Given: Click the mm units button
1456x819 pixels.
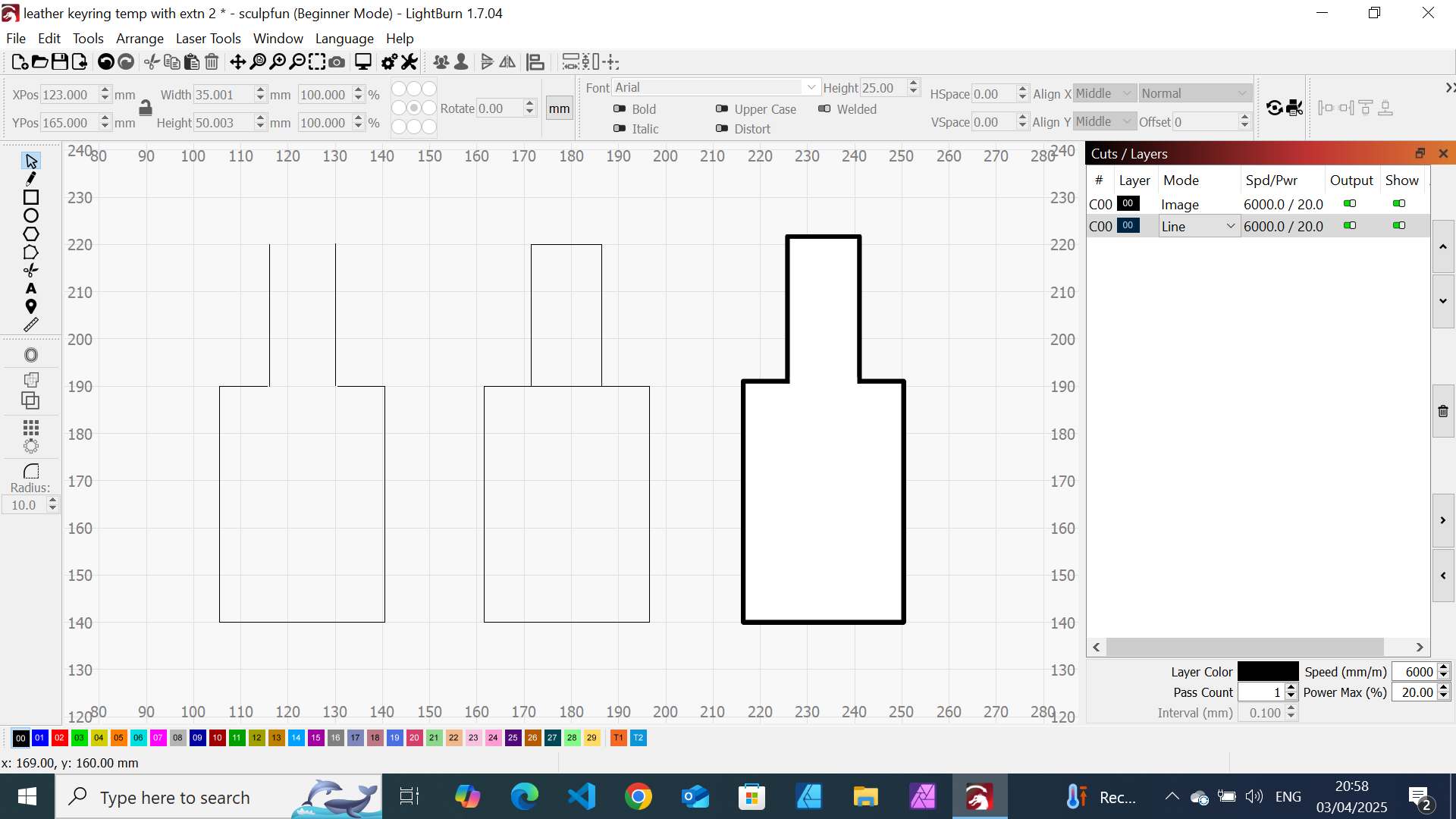Looking at the screenshot, I should coord(559,109).
